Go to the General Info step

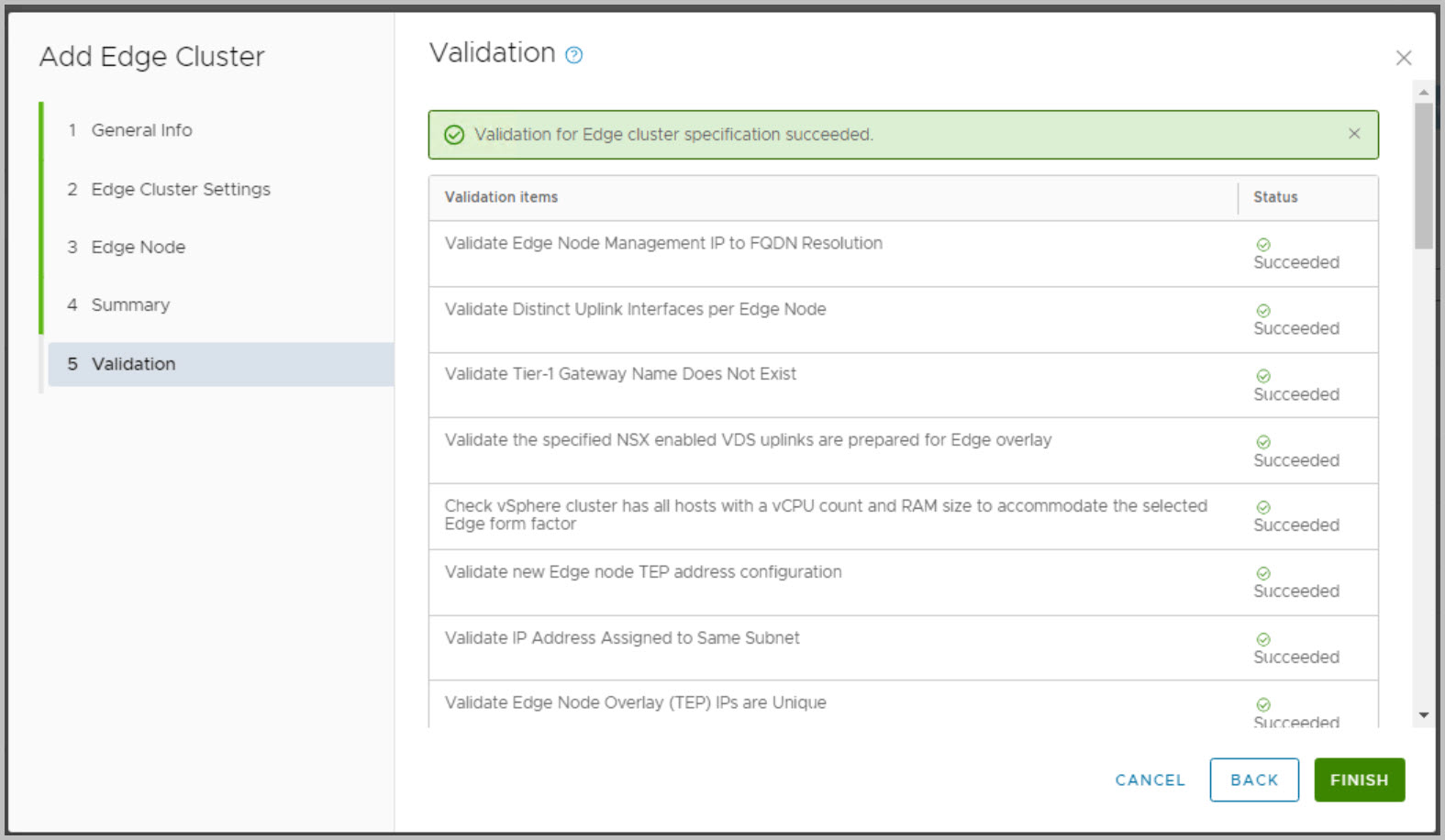(x=141, y=130)
